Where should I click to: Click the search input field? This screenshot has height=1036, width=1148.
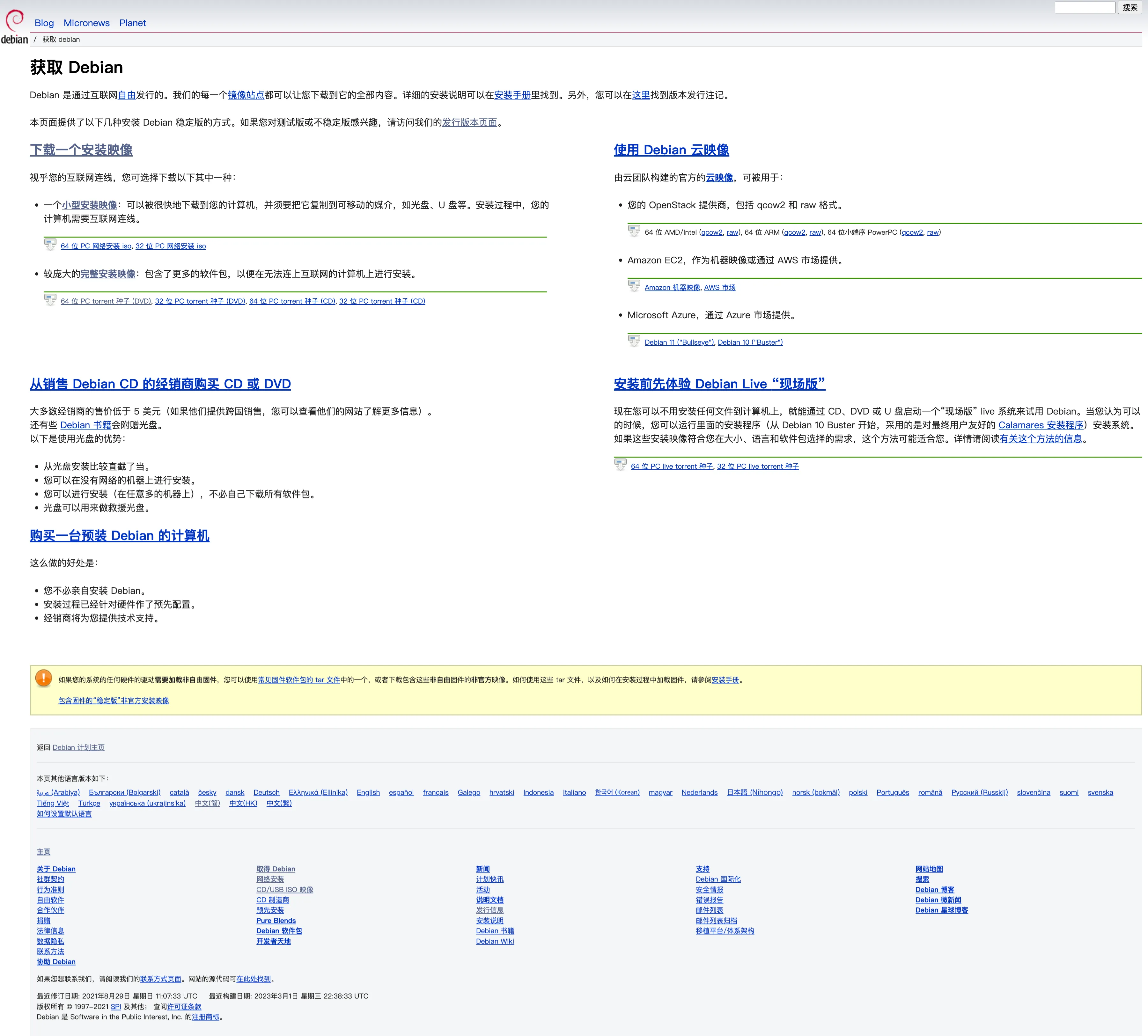[x=1085, y=7]
